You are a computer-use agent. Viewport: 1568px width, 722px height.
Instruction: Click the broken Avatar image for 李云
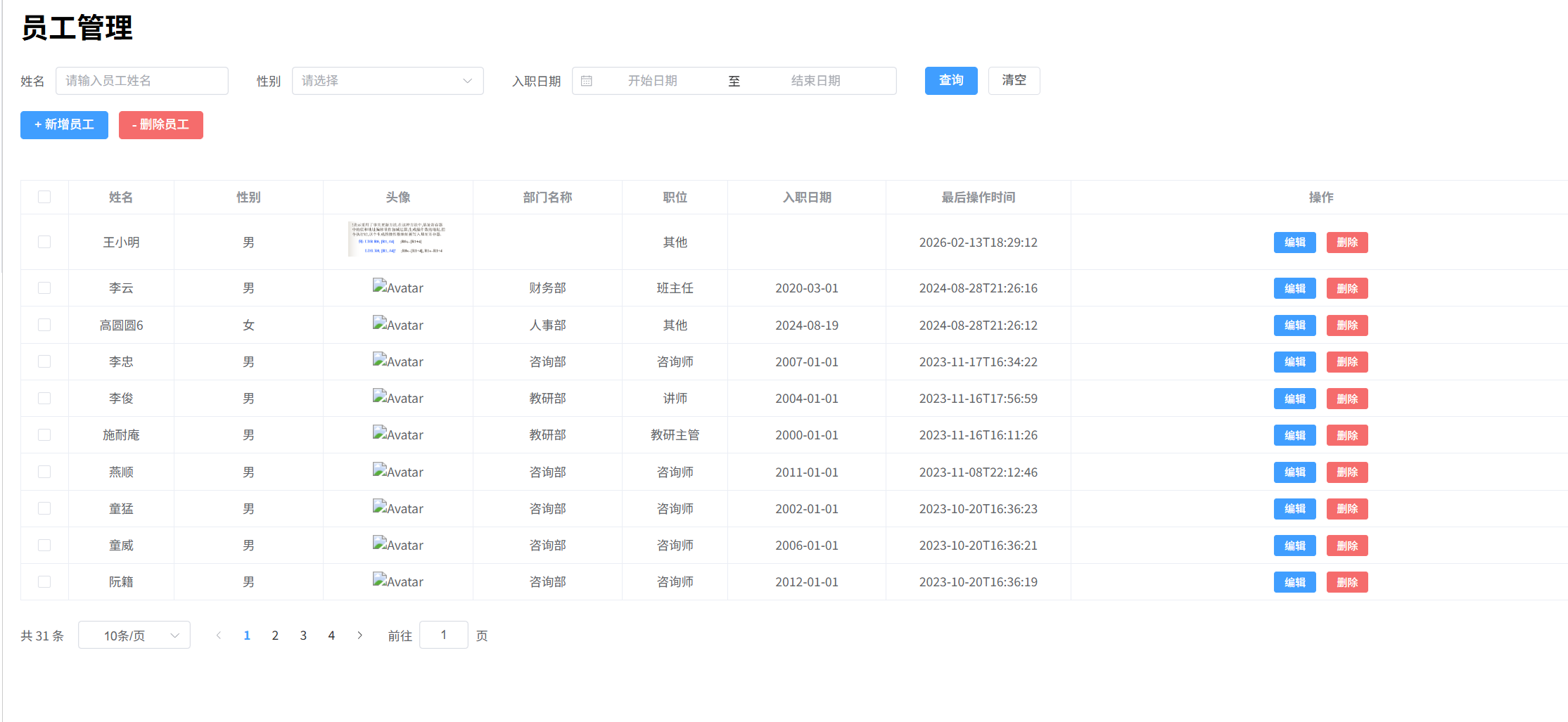point(397,288)
